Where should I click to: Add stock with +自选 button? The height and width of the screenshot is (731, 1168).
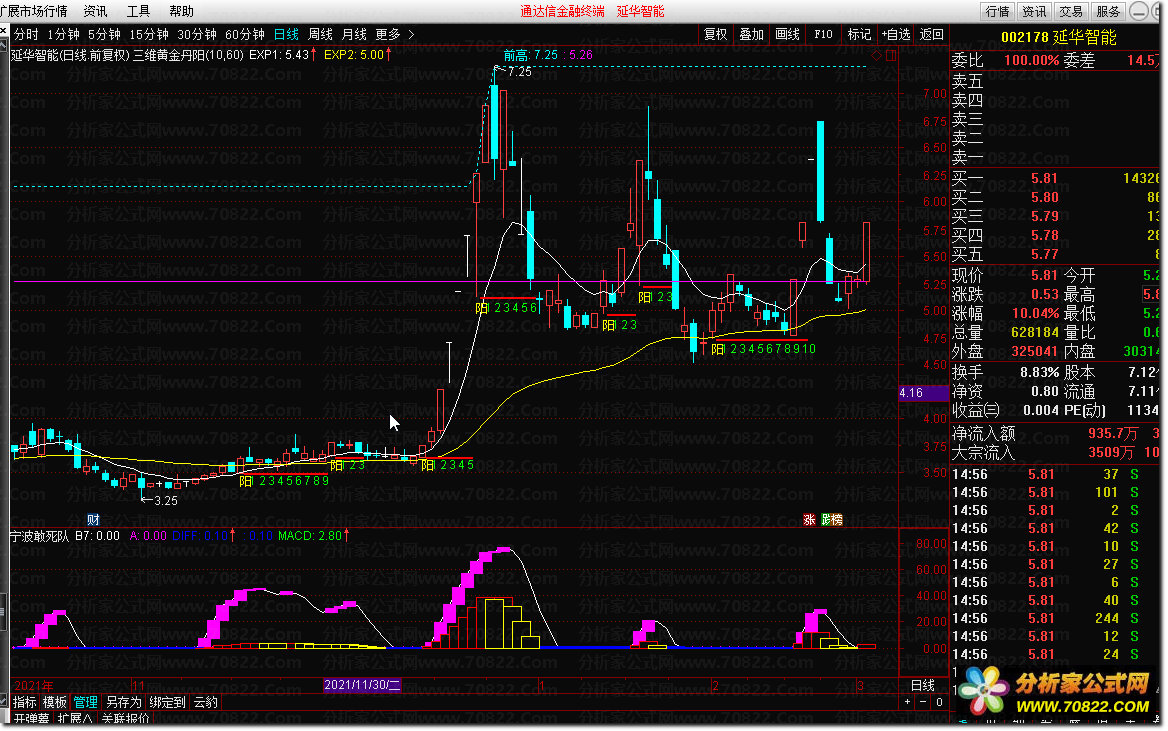pos(895,34)
